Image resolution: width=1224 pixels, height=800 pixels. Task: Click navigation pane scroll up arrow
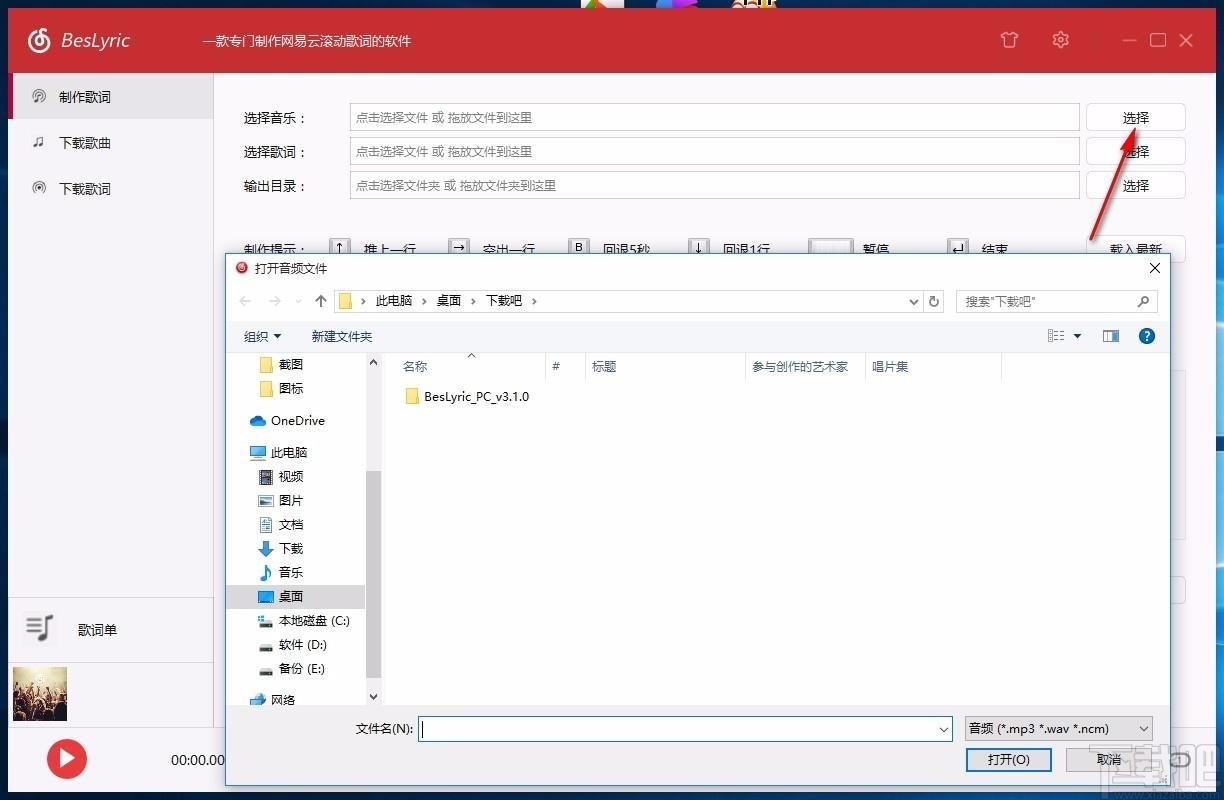[374, 363]
